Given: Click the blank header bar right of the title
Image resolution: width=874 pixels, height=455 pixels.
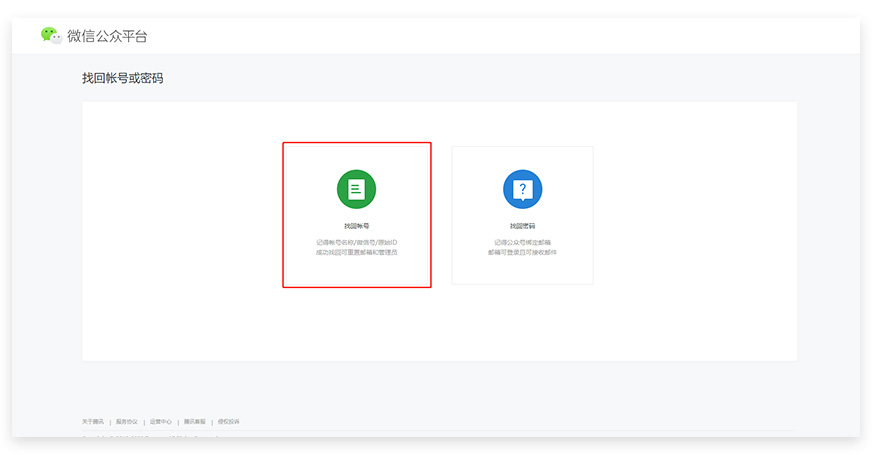Looking at the screenshot, I should (500, 36).
